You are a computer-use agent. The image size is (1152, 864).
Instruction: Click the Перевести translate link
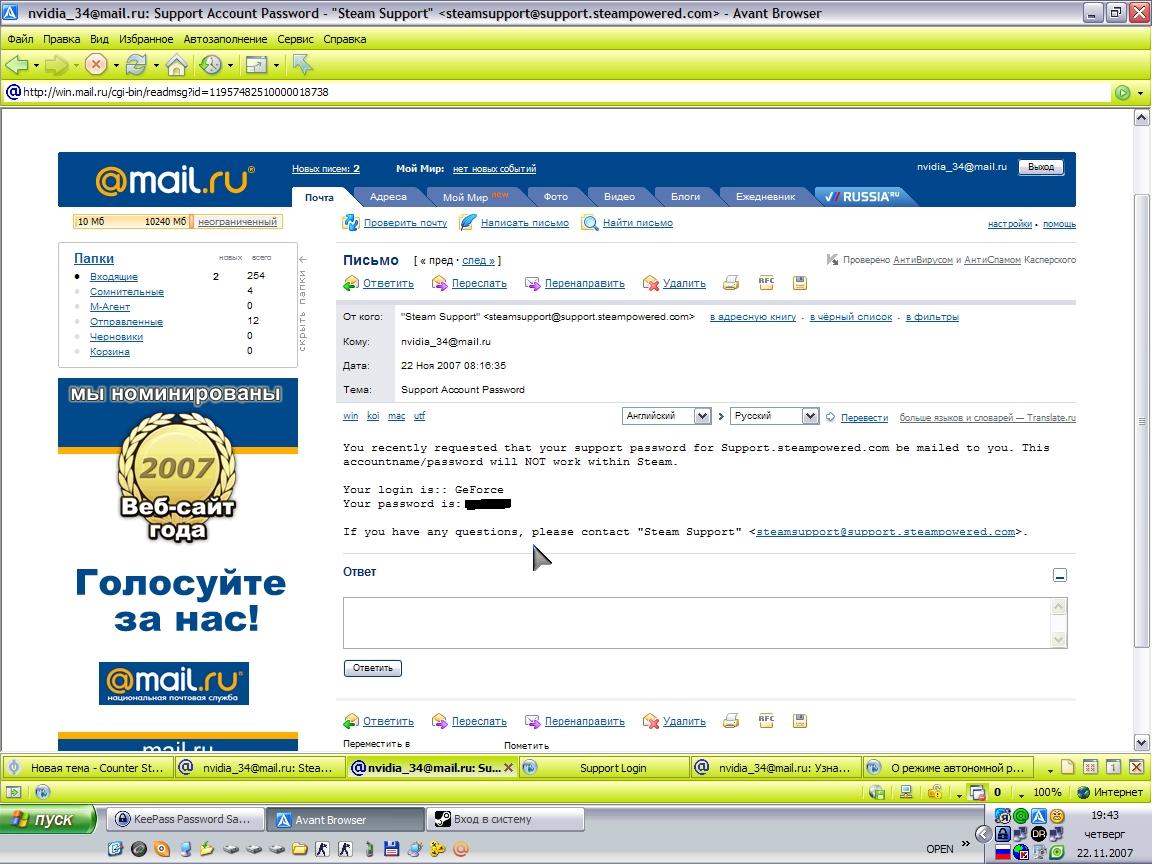864,417
